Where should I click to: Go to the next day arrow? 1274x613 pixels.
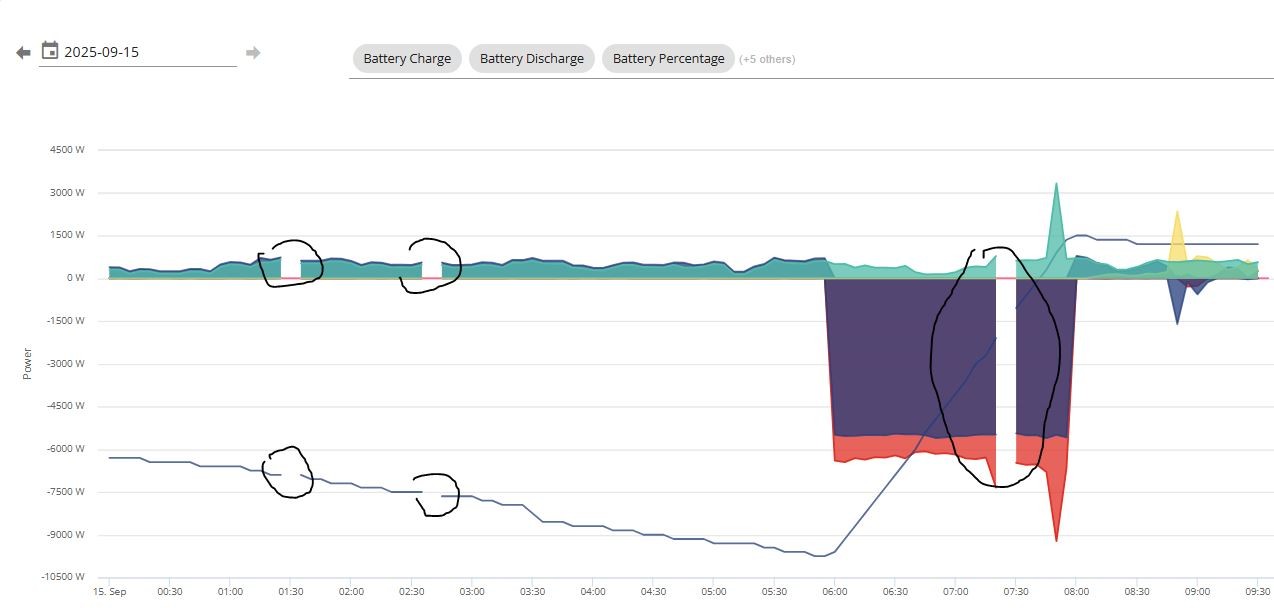253,53
